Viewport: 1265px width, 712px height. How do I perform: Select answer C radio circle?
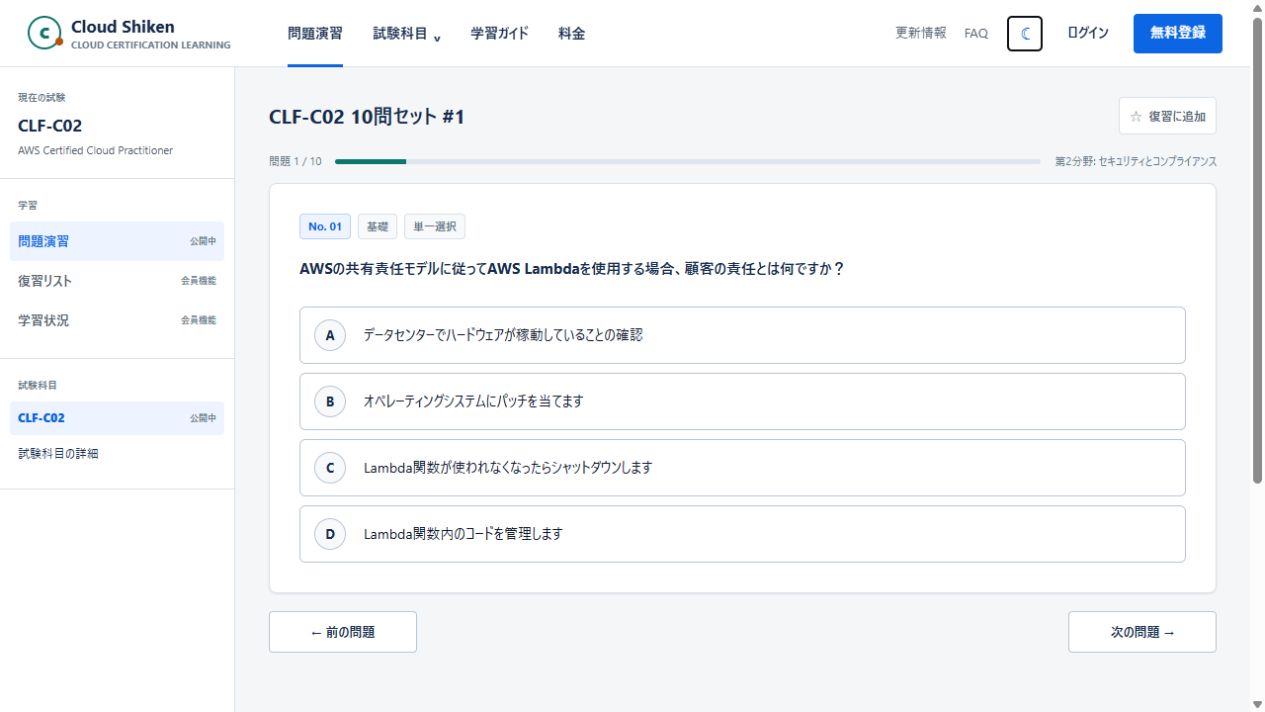click(330, 467)
